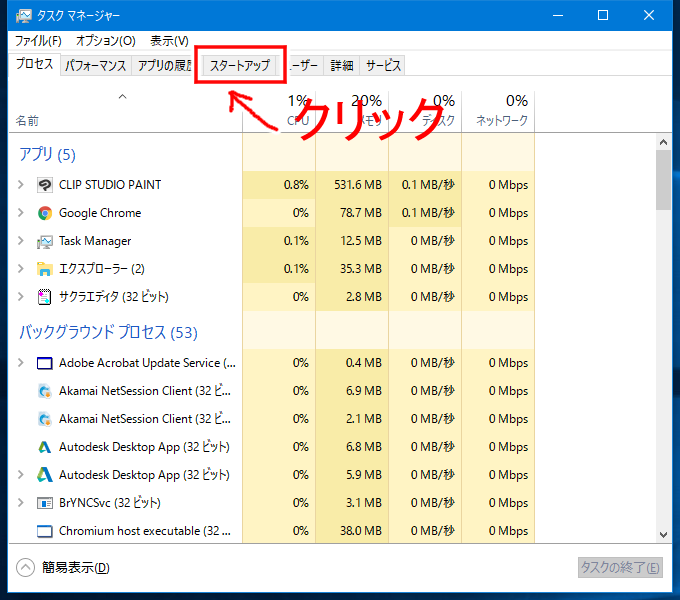Click the エクスプローラー folder icon
This screenshot has height=600, width=680.
(x=44, y=269)
